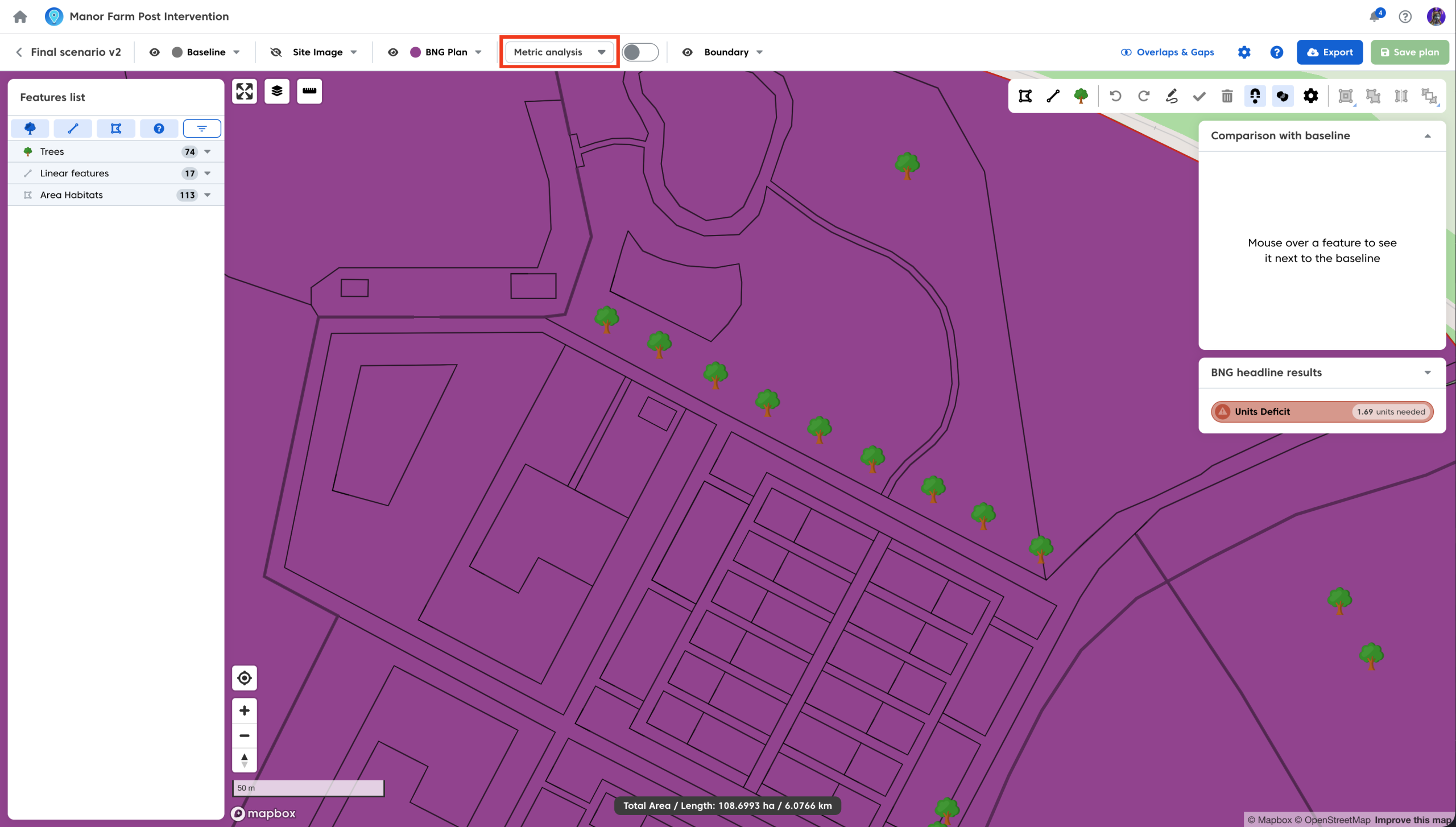
Task: Expand the BNG headline results panel
Action: [x=1427, y=373]
